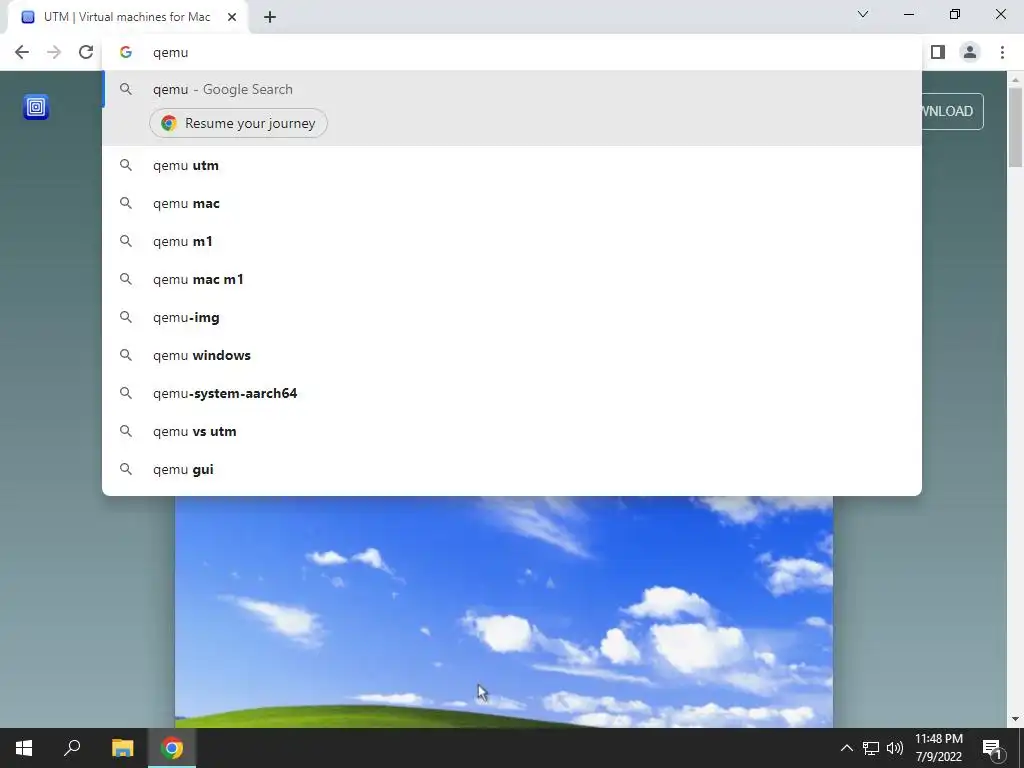This screenshot has height=768, width=1024.
Task: Open a new tab with plus button
Action: tap(270, 17)
